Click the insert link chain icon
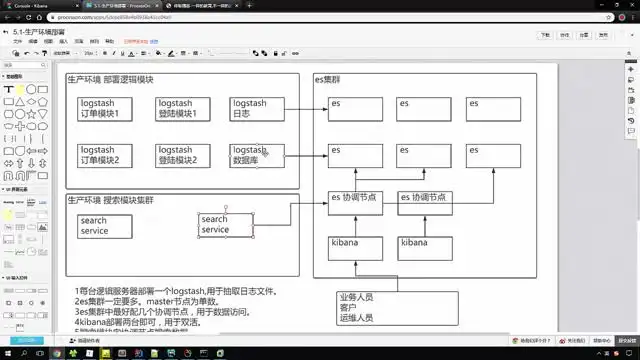640x360 pixels. pos(295,53)
